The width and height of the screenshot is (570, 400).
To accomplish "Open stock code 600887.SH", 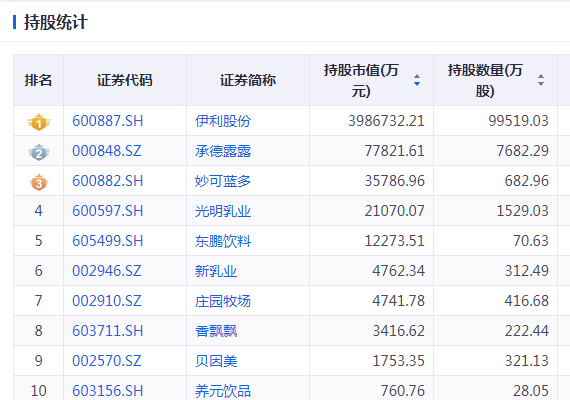I will pyautogui.click(x=108, y=121).
